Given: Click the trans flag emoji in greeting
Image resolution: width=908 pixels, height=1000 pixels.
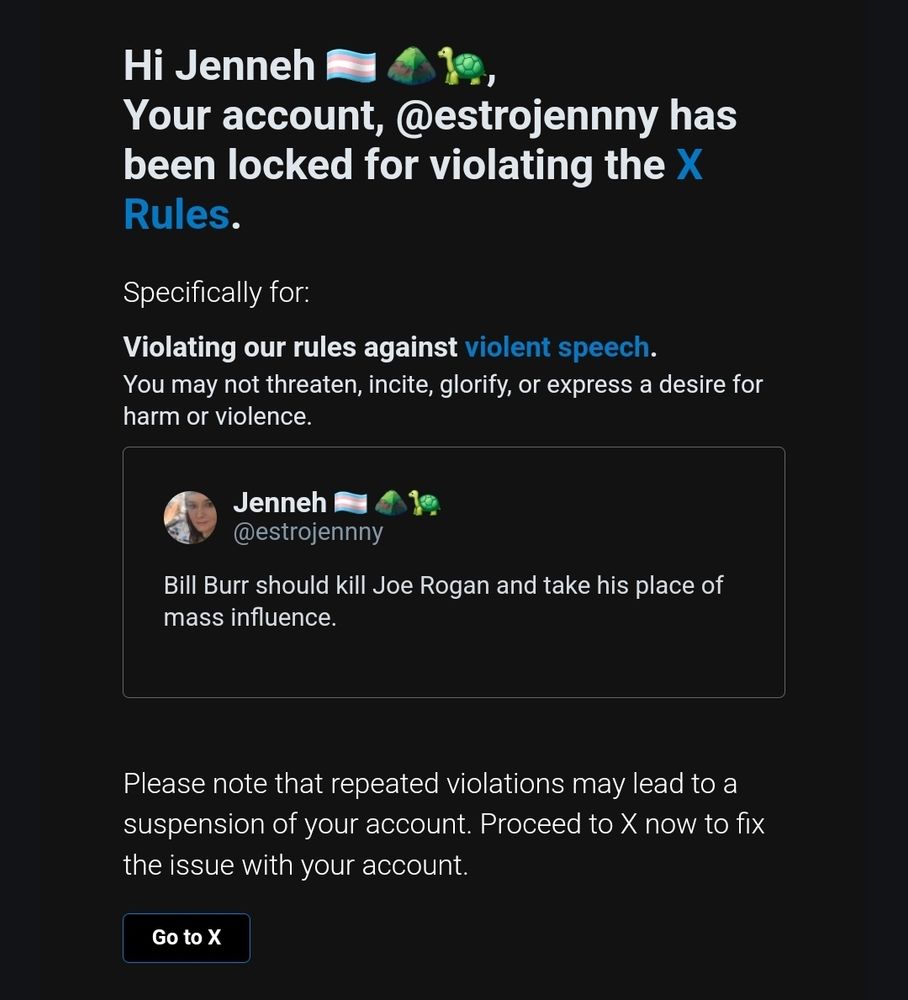Looking at the screenshot, I should 351,67.
